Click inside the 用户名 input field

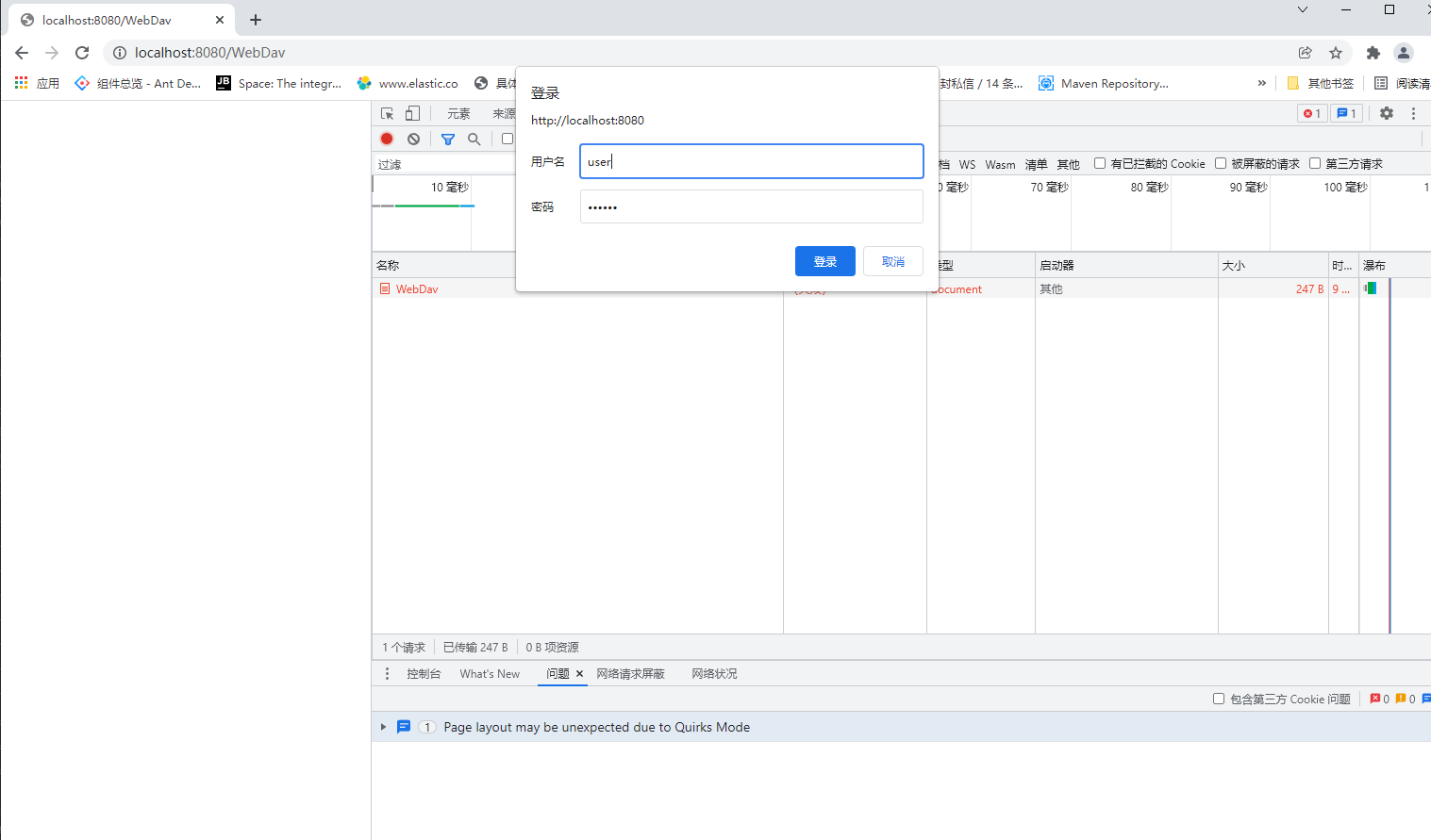point(751,161)
